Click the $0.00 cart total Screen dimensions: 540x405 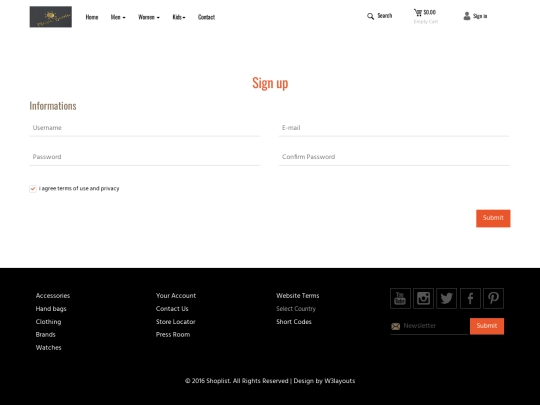(x=429, y=12)
